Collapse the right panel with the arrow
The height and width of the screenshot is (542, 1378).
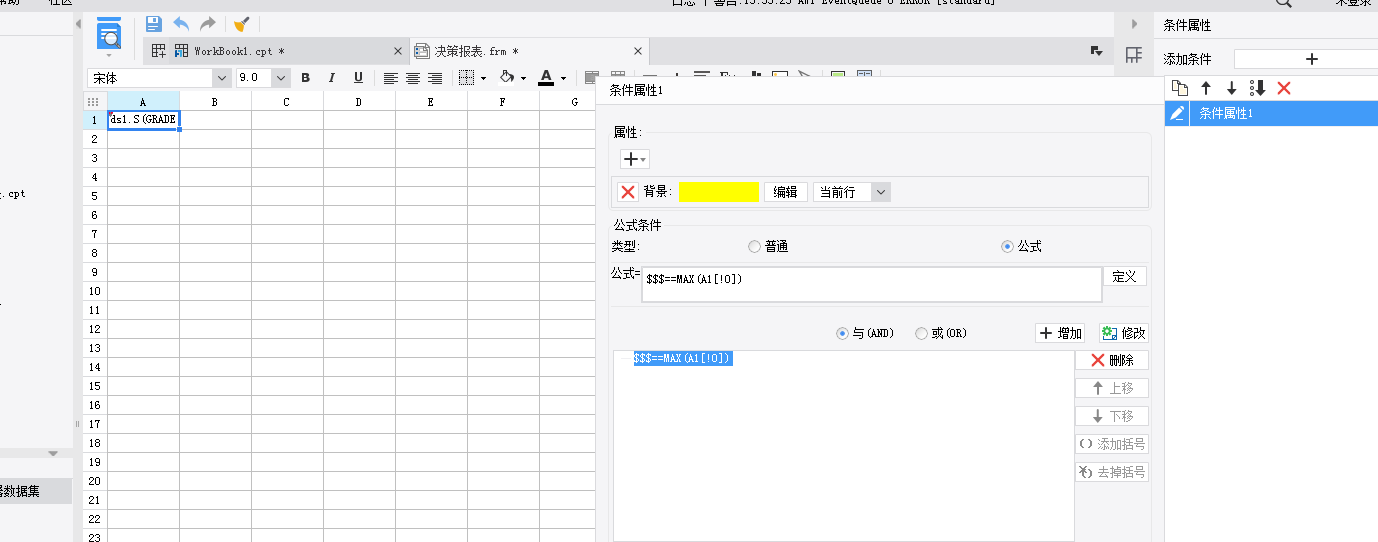tap(1134, 24)
